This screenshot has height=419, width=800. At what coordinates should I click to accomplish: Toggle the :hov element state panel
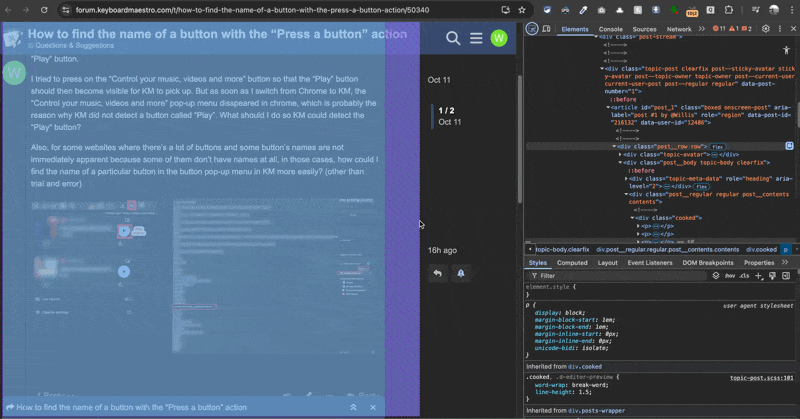(730, 275)
